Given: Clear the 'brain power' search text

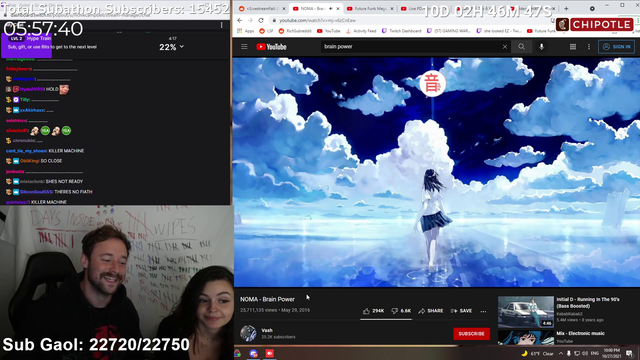Looking at the screenshot, I should [x=504, y=47].
